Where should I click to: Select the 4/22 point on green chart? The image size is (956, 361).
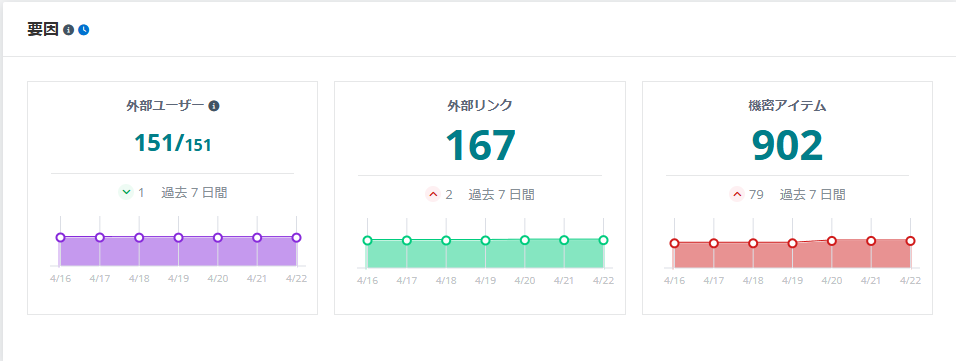[x=604, y=240]
